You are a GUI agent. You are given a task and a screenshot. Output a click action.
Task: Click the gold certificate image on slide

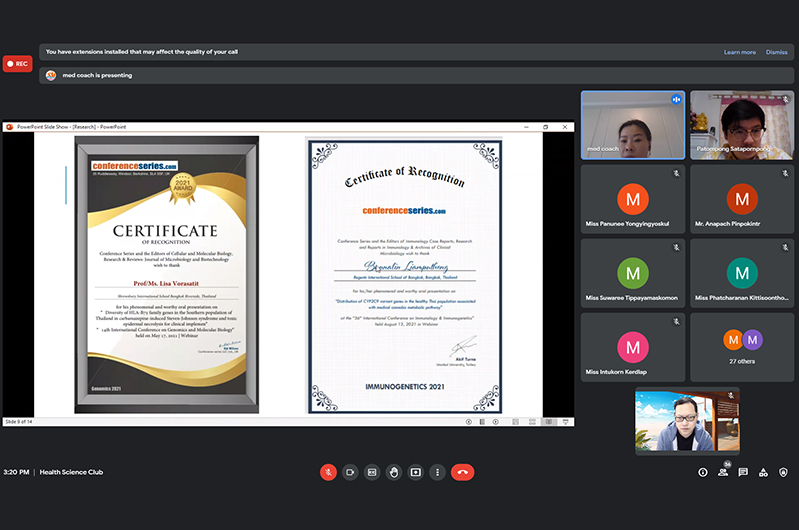point(167,275)
